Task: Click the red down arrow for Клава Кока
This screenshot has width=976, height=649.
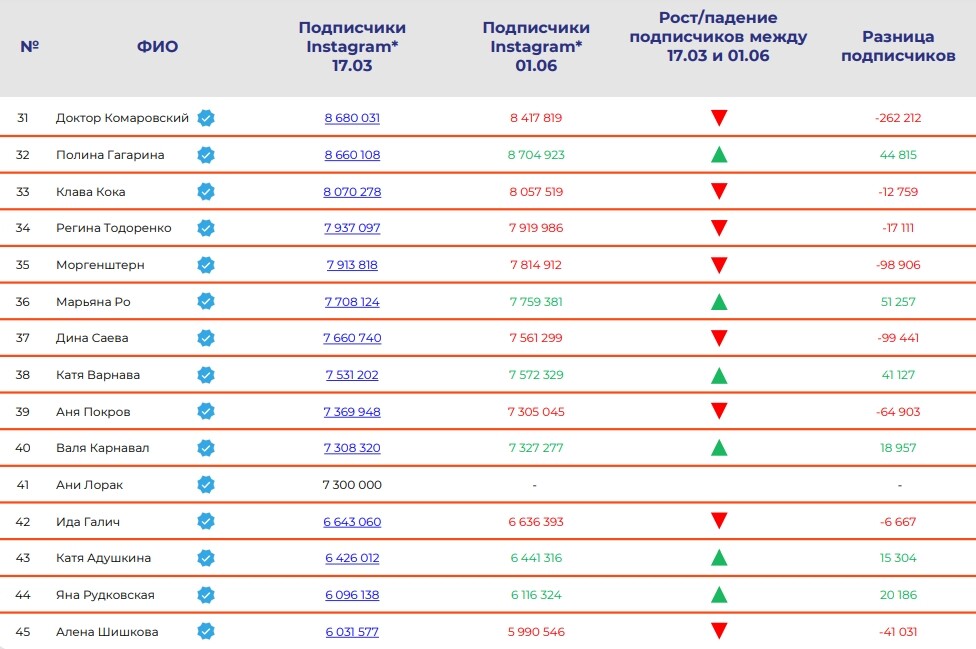Action: 718,191
